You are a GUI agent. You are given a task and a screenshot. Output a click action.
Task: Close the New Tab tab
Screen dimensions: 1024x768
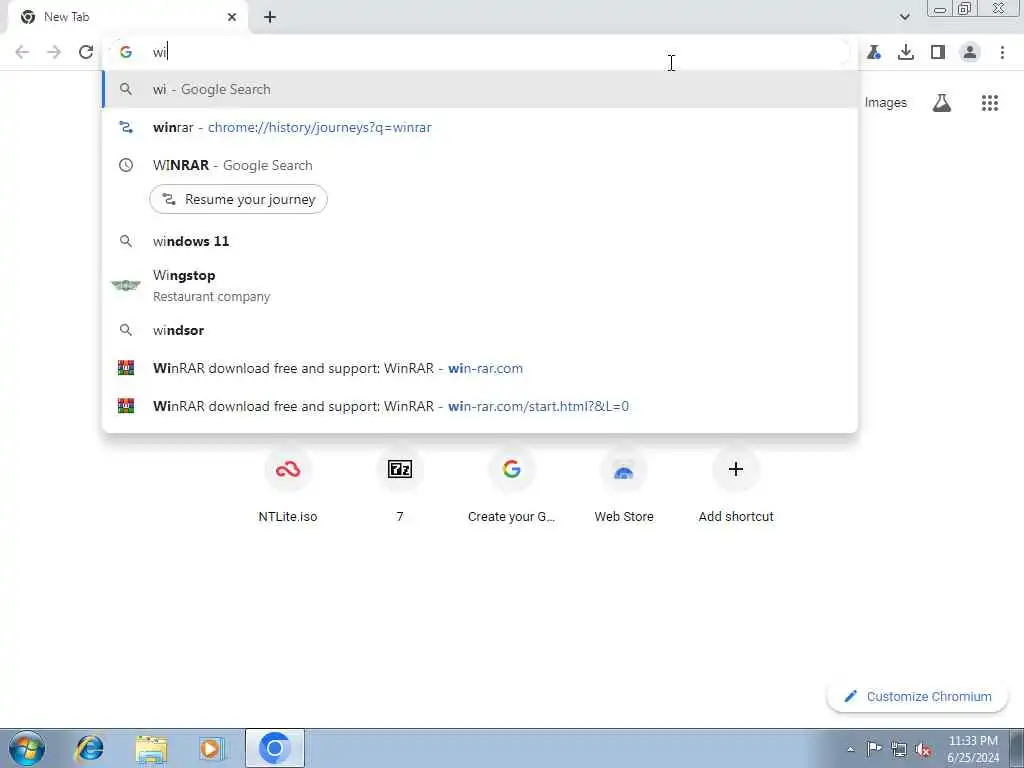[x=232, y=17]
